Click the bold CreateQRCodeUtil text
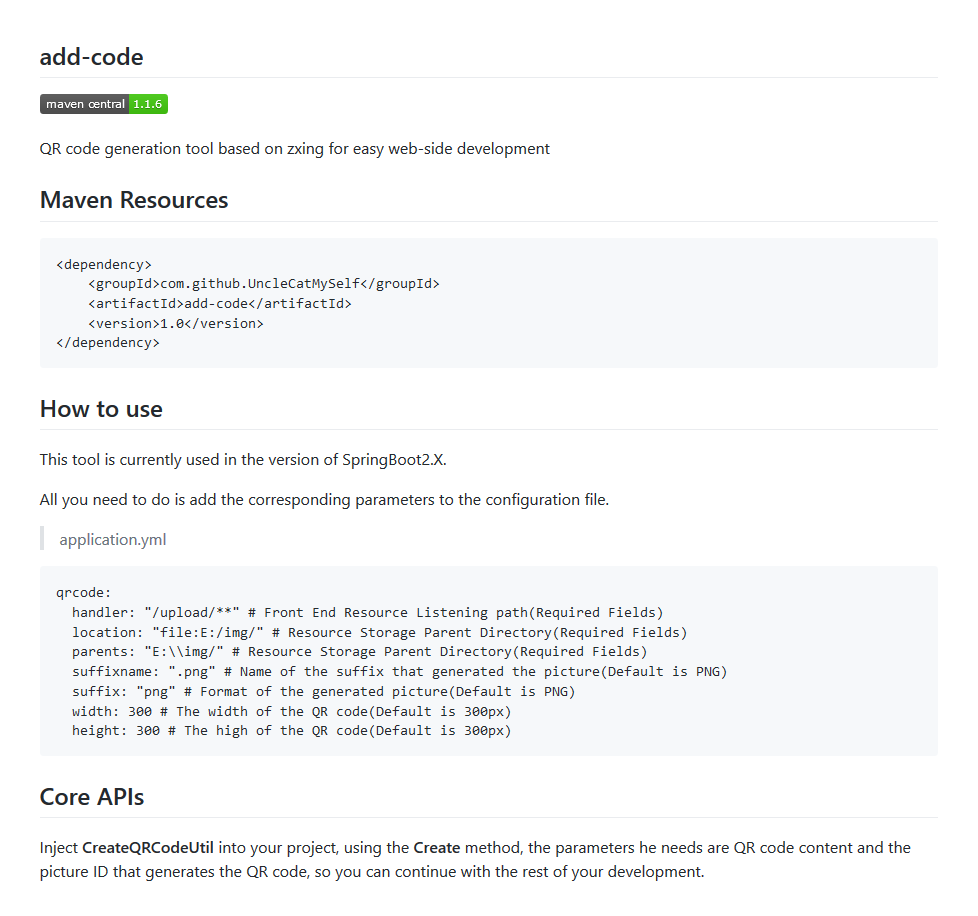 point(148,847)
